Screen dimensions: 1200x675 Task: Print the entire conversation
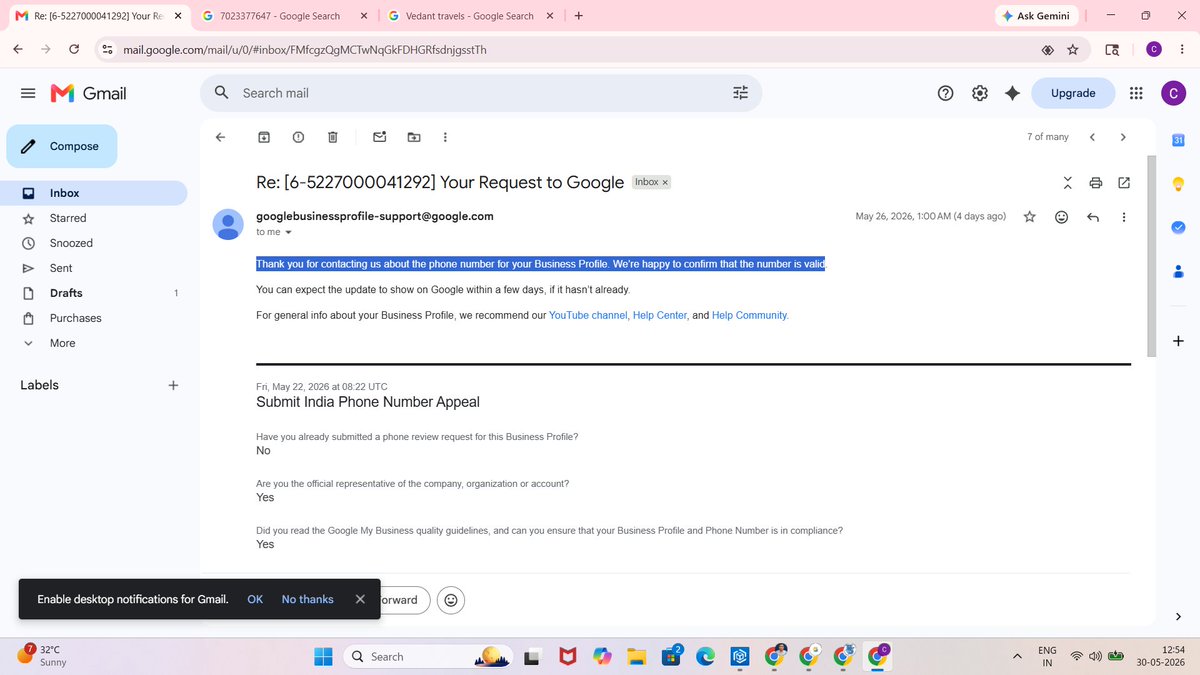pos(1096,182)
